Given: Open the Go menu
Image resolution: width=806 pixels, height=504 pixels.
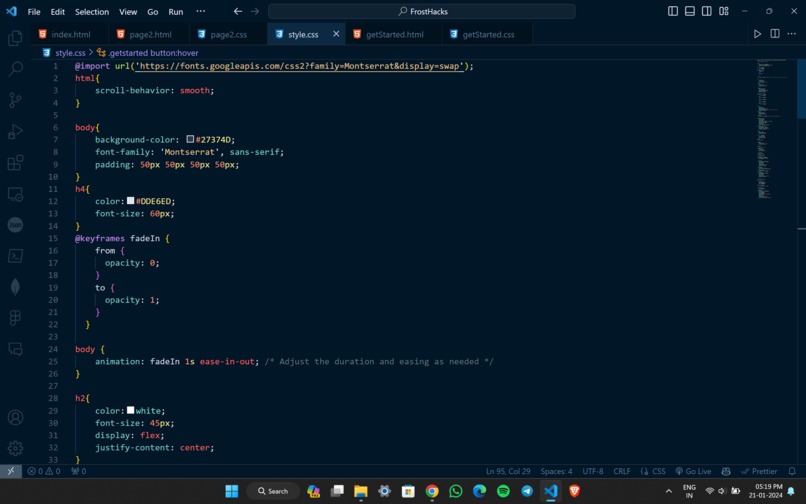Looking at the screenshot, I should click(x=153, y=11).
